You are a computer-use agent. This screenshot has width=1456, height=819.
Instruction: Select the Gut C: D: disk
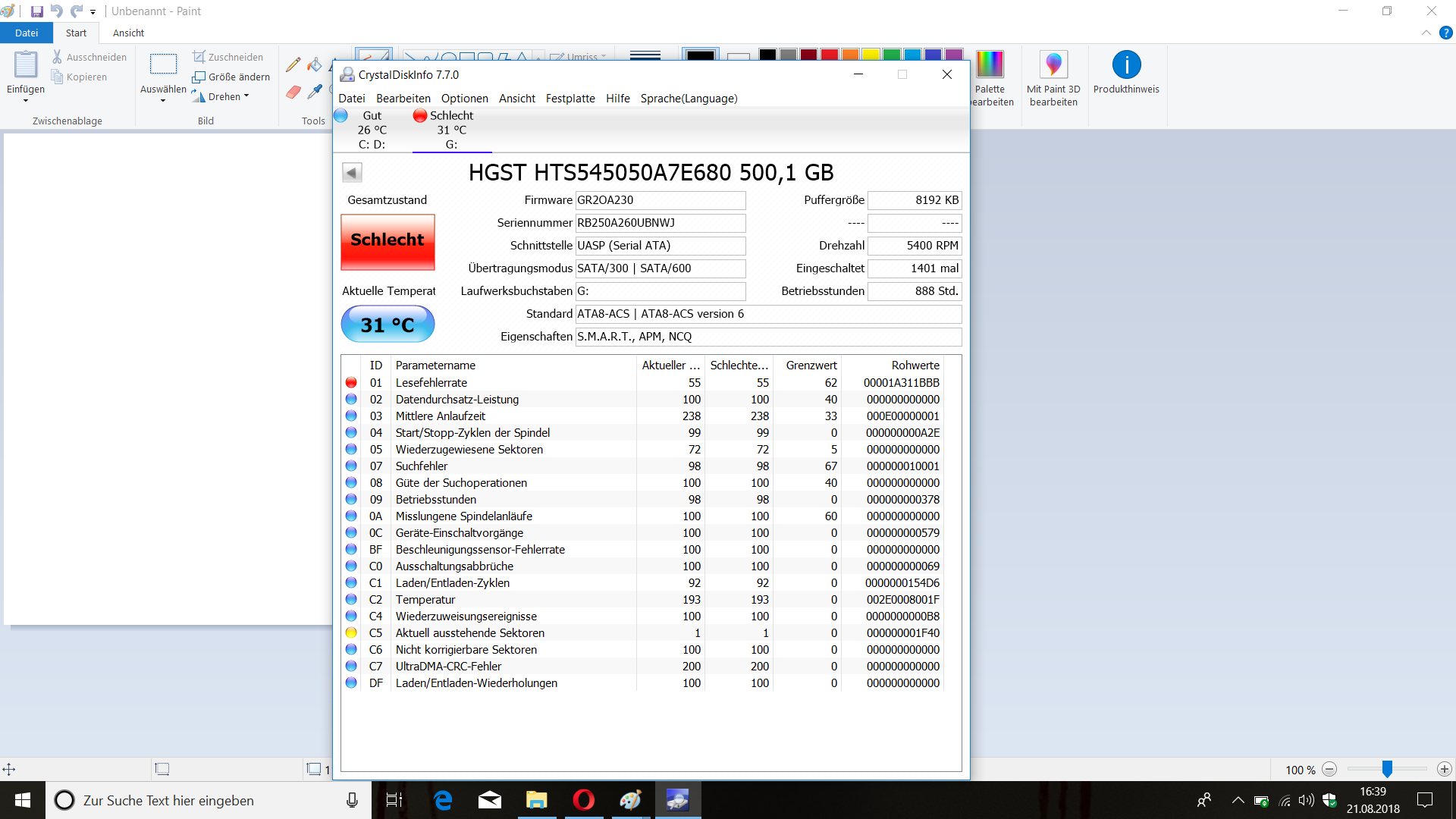coord(371,130)
